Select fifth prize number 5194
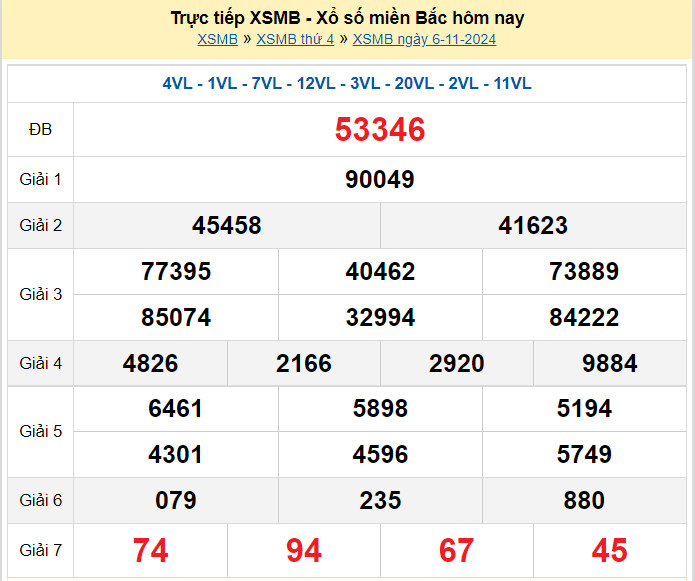 click(x=584, y=408)
